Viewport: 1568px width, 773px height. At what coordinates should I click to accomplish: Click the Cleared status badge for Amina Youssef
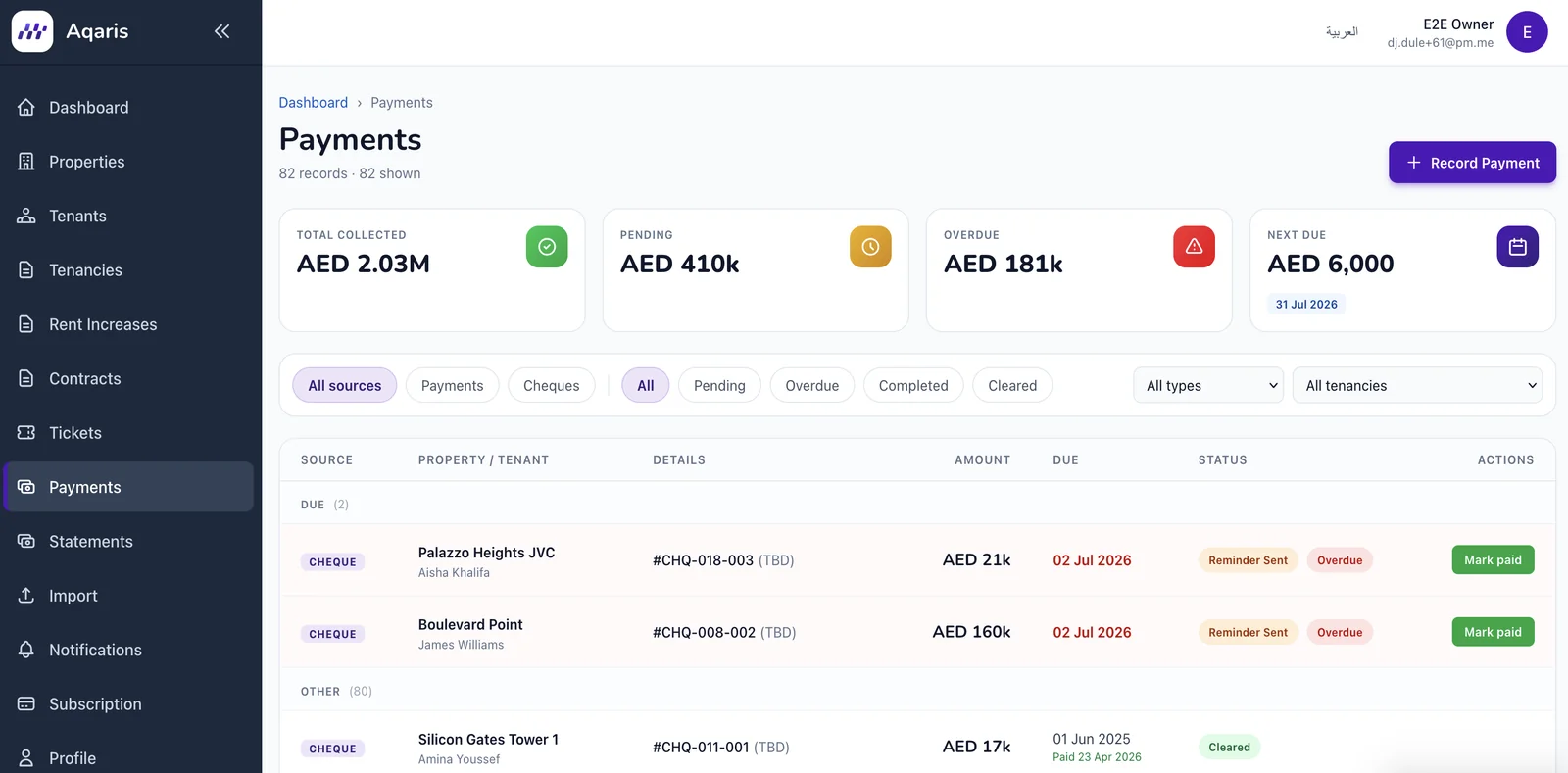tap(1229, 747)
